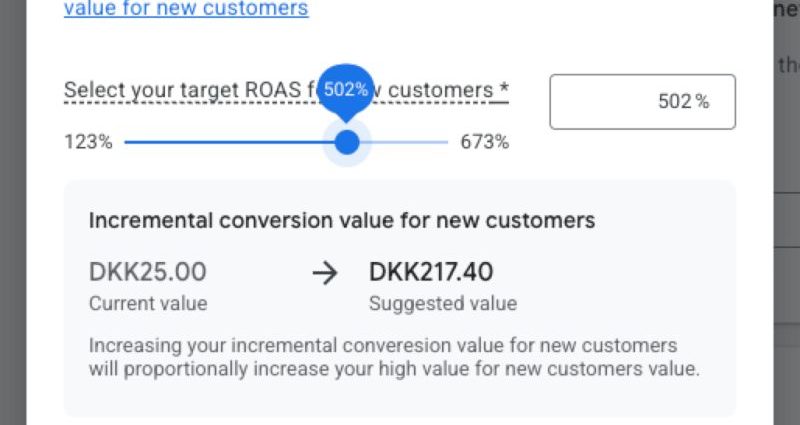Viewport: 800px width, 425px height.
Task: Click the "Suggested value" caption
Action: [x=443, y=303]
